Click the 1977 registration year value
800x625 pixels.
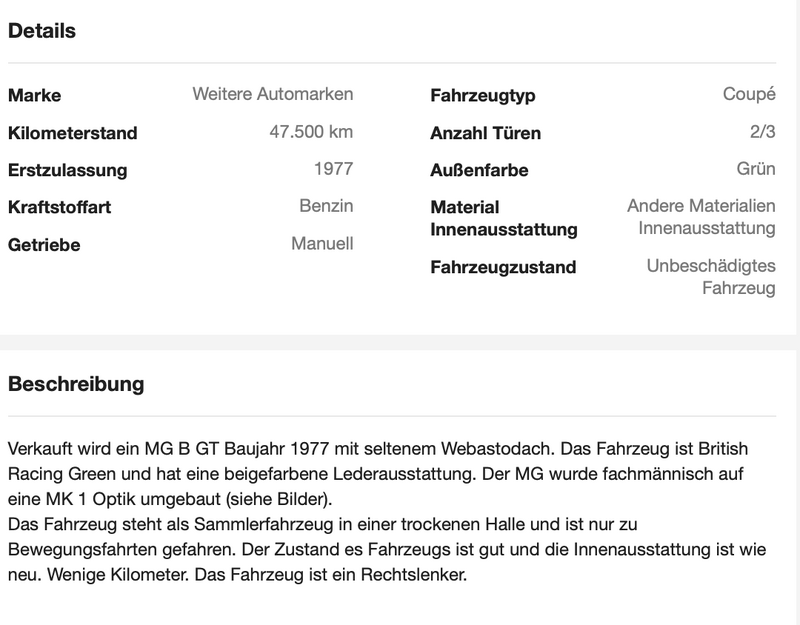pyautogui.click(x=333, y=169)
